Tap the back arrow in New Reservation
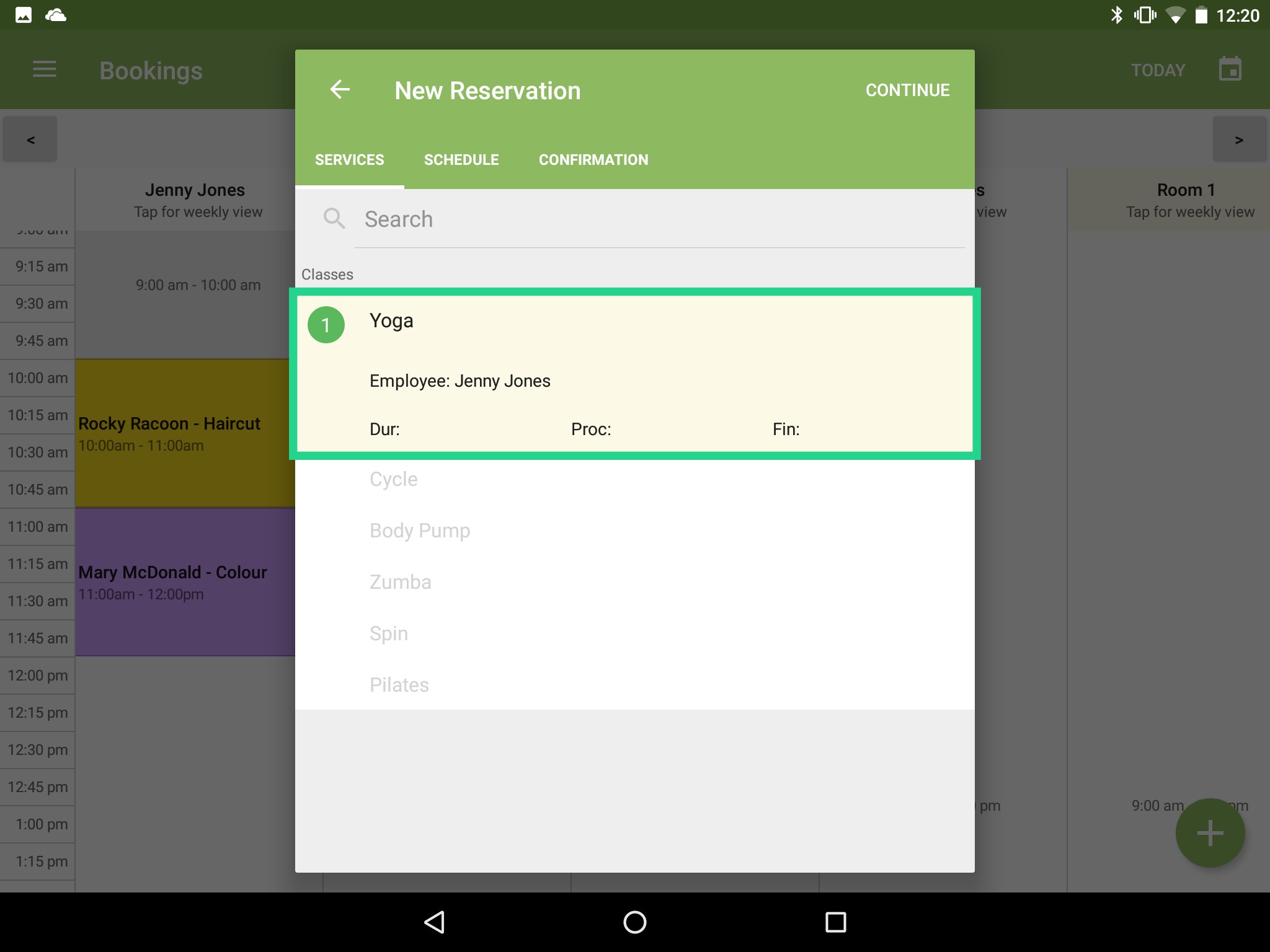This screenshot has width=1270, height=952. (x=340, y=90)
